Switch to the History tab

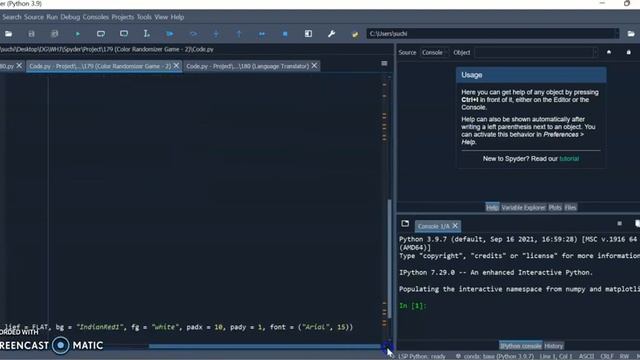[x=553, y=346]
